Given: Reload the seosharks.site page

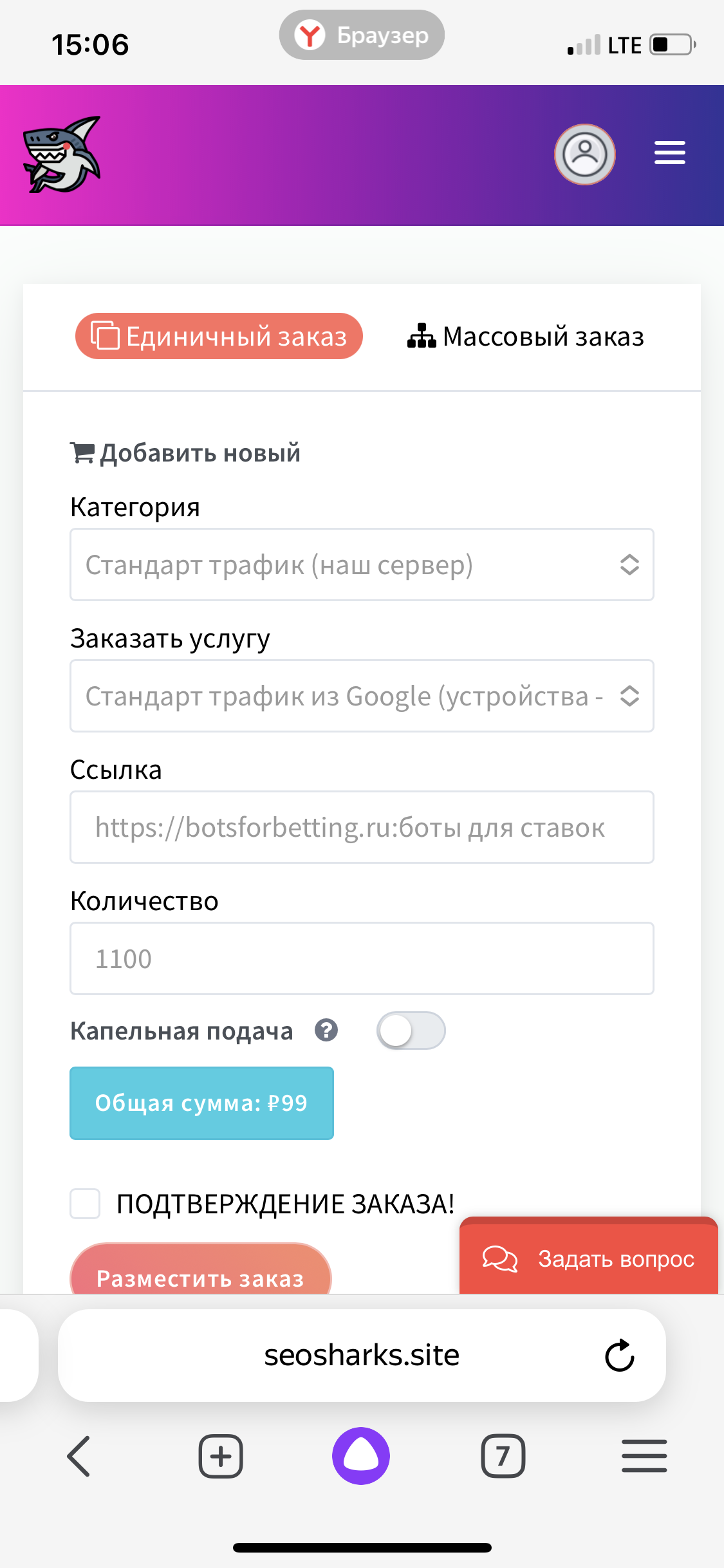Looking at the screenshot, I should [619, 1356].
